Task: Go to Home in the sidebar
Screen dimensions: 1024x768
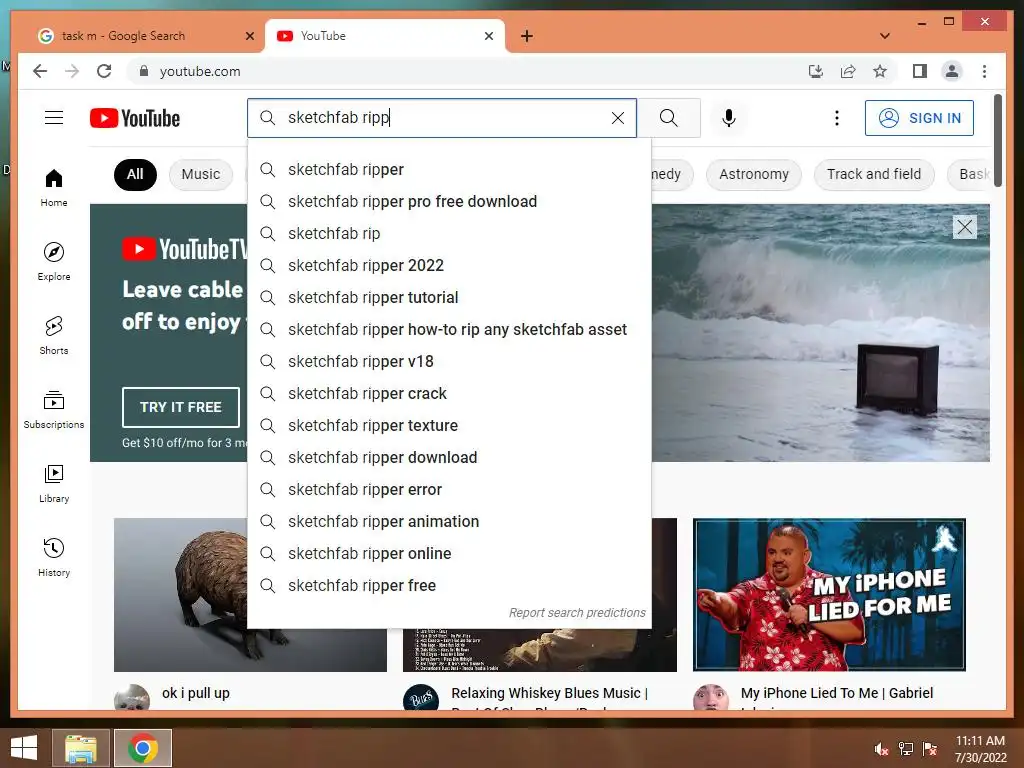Action: [x=54, y=188]
